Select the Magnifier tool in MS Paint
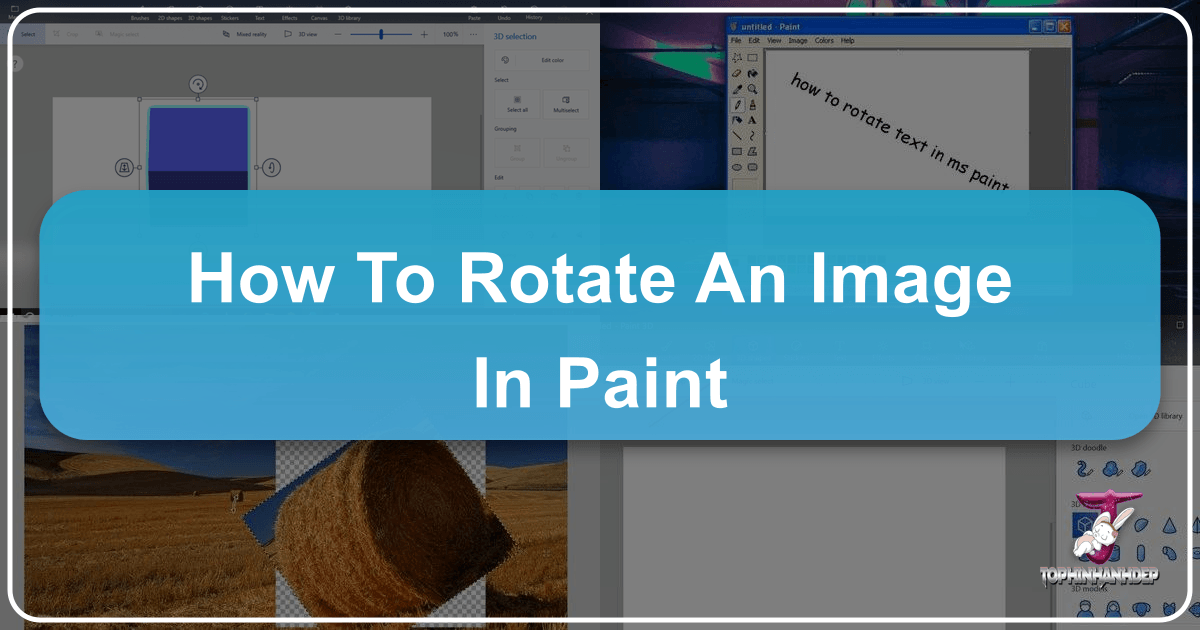 (x=751, y=89)
